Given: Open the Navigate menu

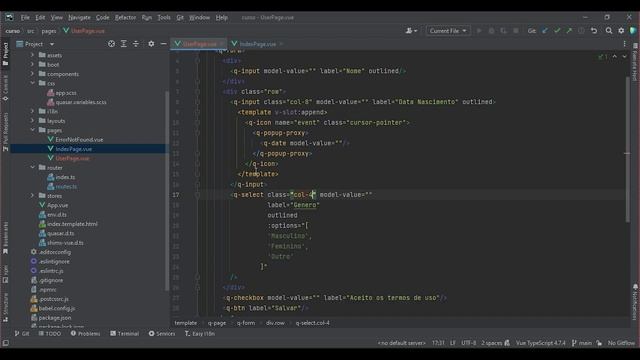Looking at the screenshot, I should [x=79, y=18].
